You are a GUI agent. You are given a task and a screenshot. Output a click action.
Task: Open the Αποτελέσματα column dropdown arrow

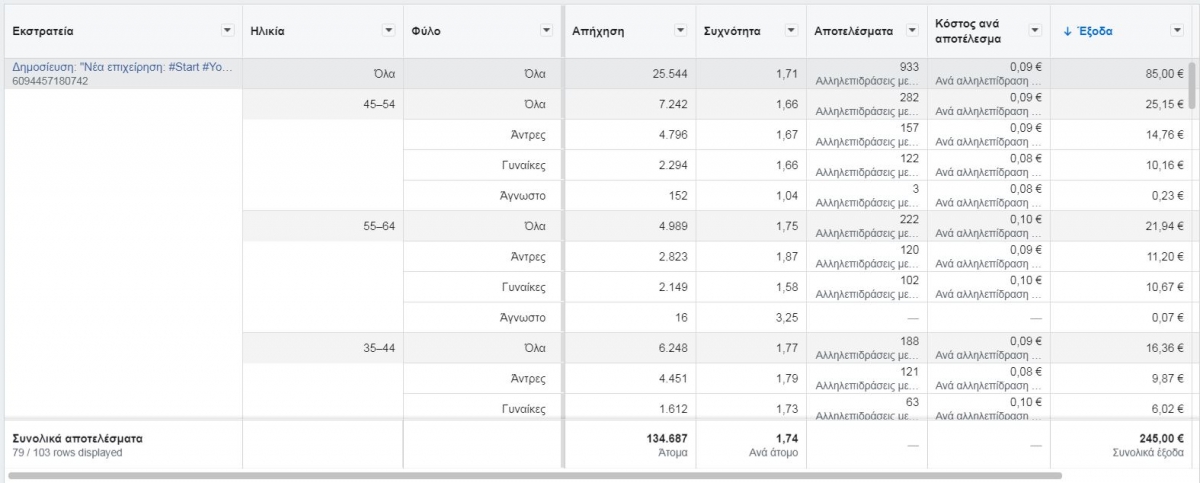[x=912, y=31]
